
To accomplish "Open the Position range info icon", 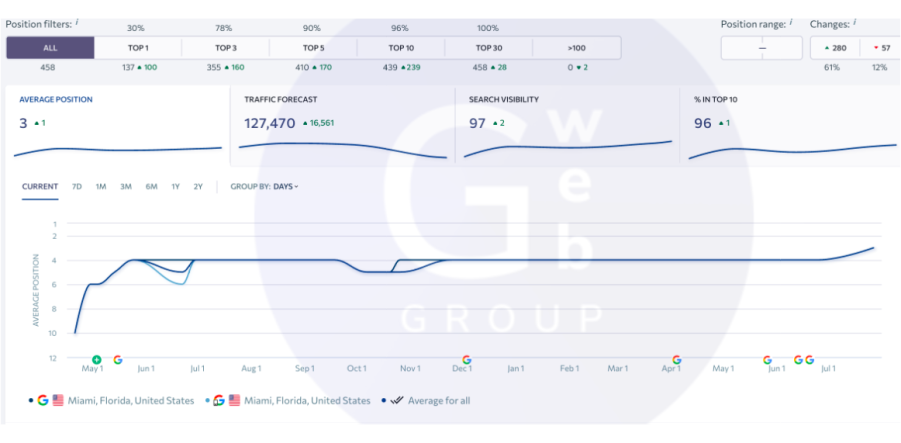I will [790, 21].
